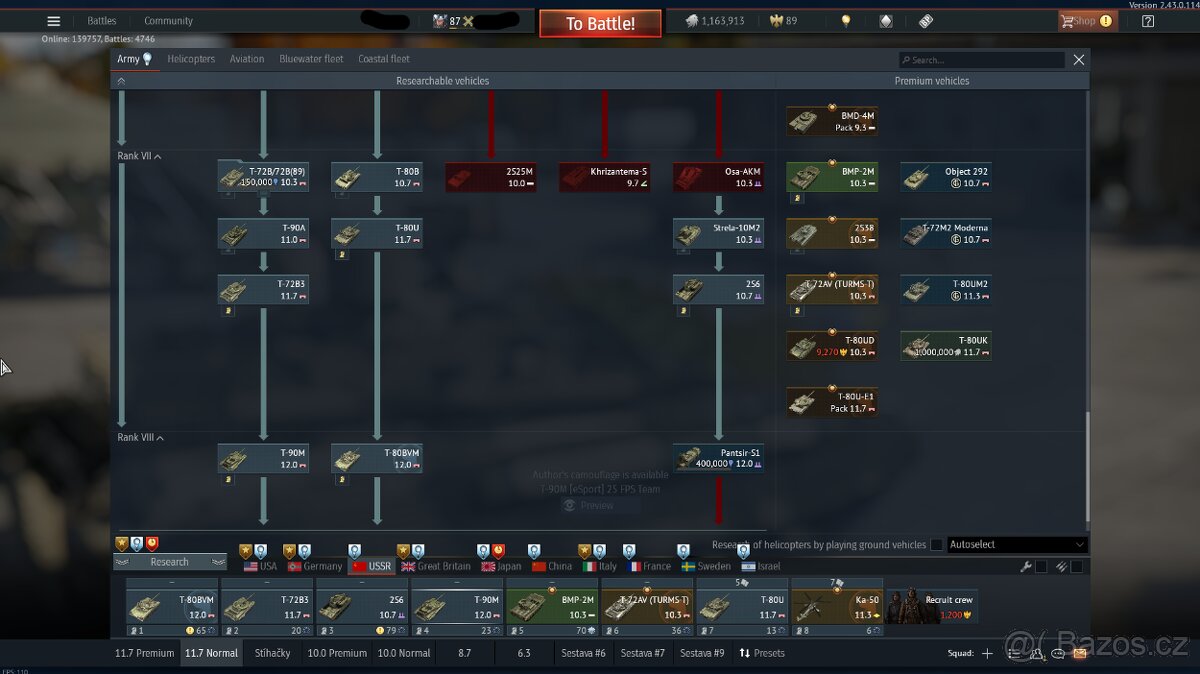Screen dimensions: 1200x674
Task: Click Recruit crew for 1,200
Action: point(931,607)
